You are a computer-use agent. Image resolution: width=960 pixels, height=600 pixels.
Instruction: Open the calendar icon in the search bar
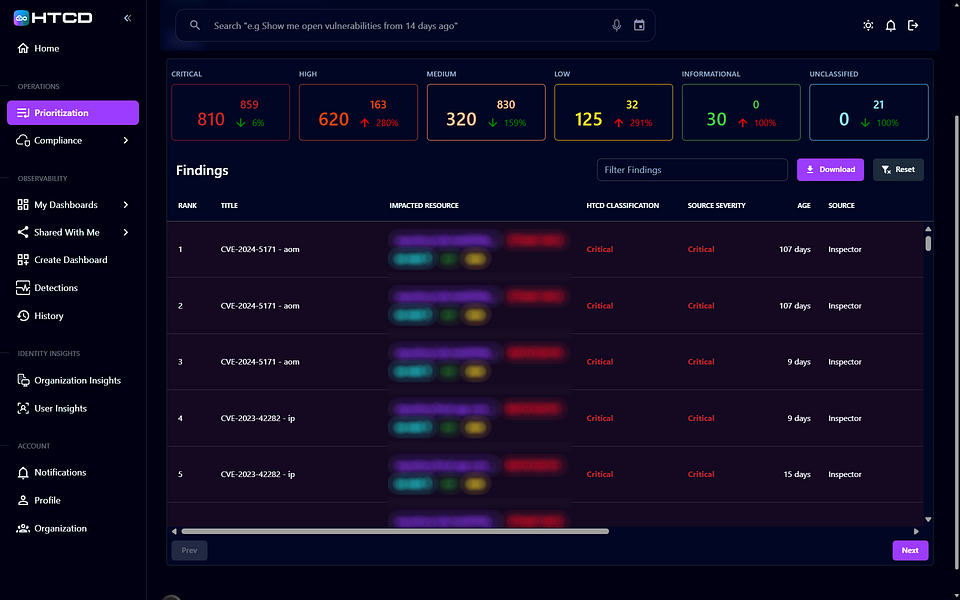(639, 25)
